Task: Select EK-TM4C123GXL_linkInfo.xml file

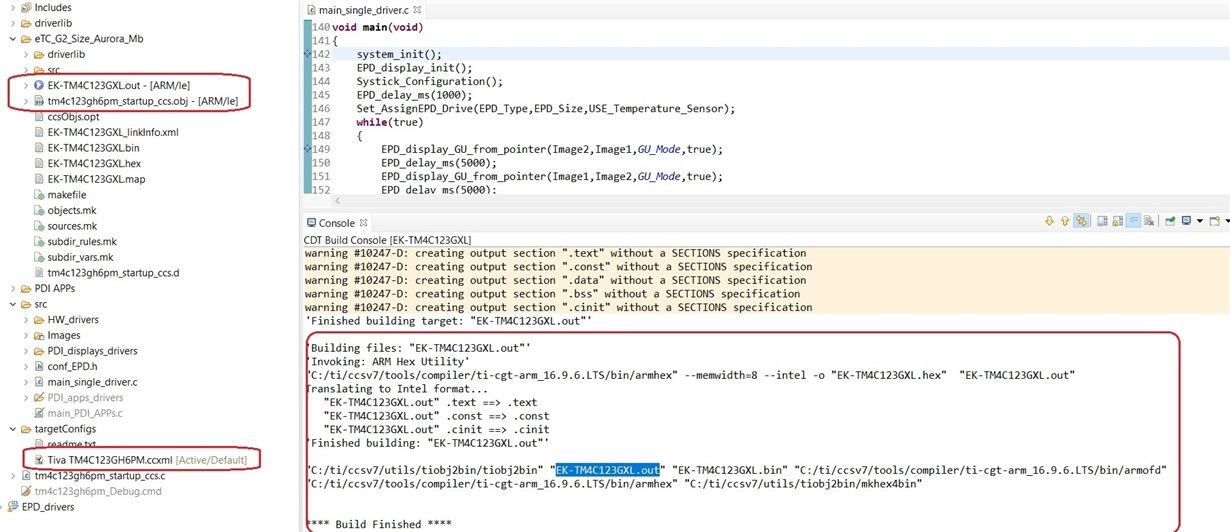Action: [x=113, y=132]
